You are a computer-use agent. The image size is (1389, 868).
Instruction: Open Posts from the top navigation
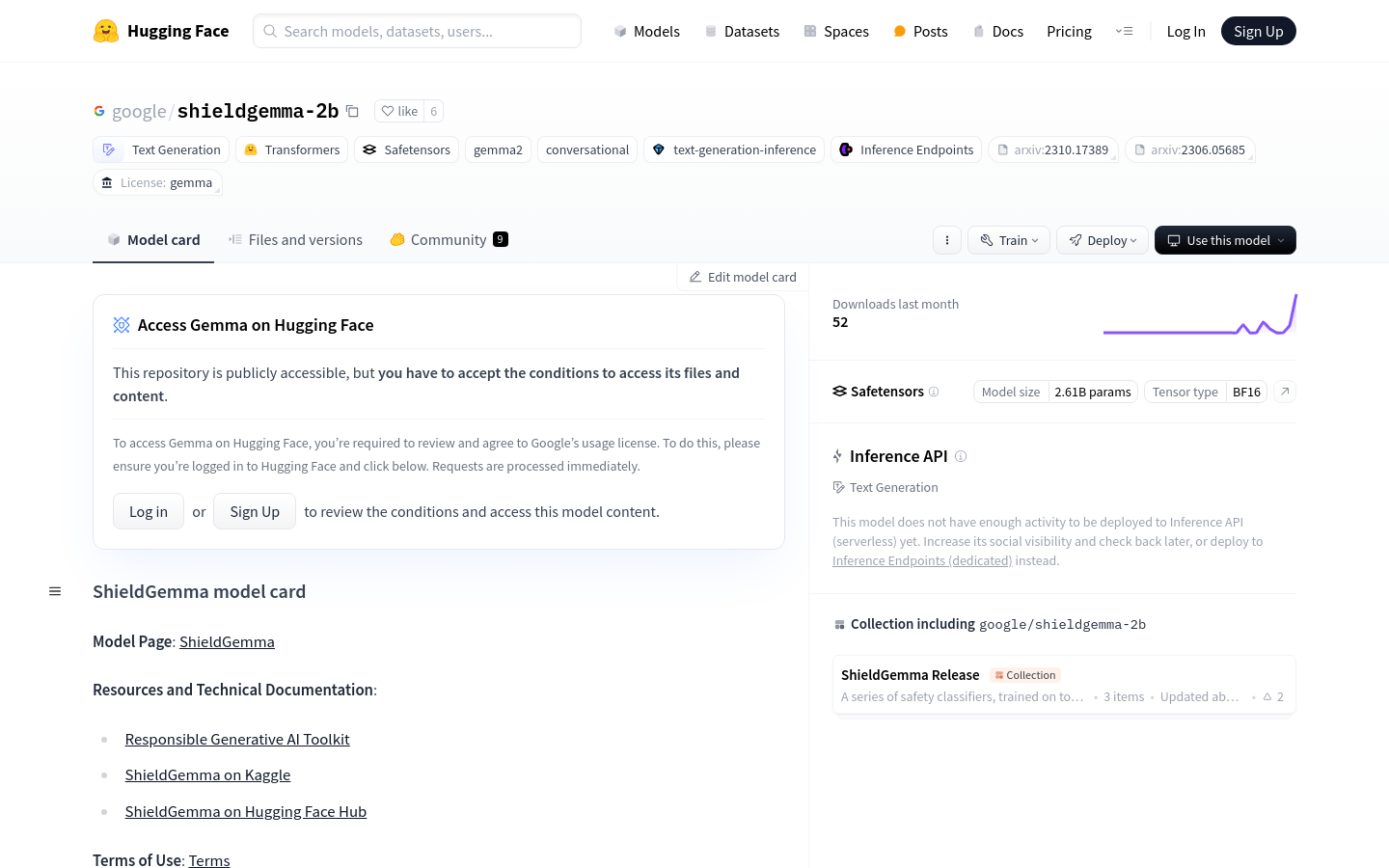920,31
